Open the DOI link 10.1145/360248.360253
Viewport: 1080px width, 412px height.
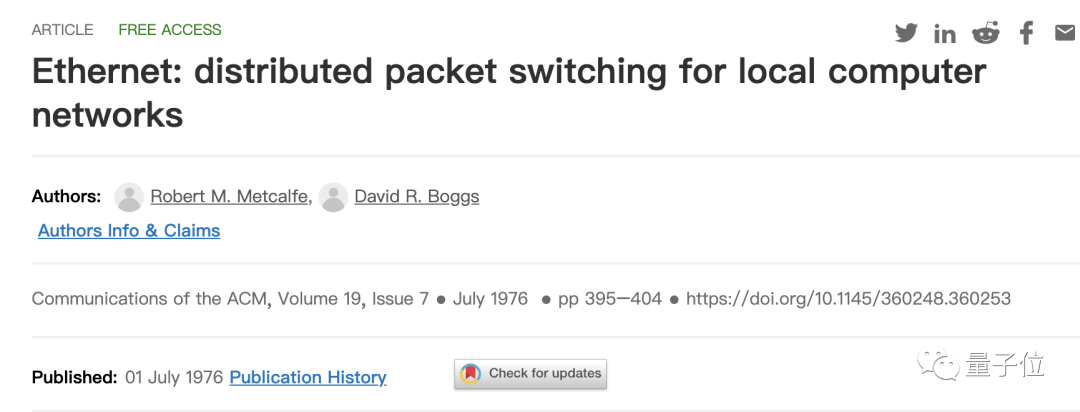(x=849, y=299)
